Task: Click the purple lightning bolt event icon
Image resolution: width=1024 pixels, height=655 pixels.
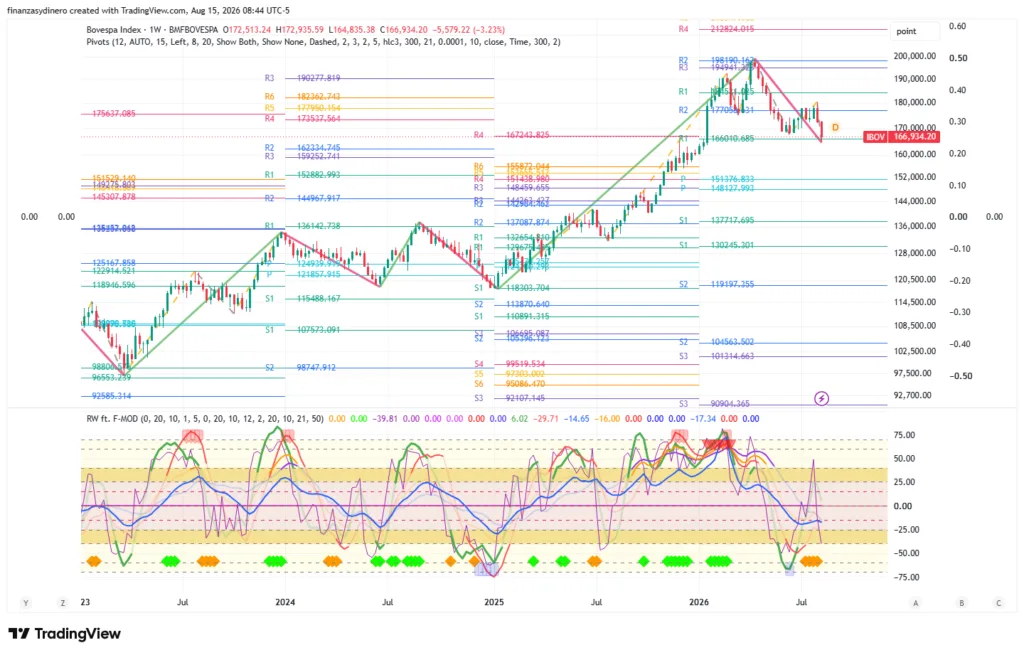Action: pyautogui.click(x=822, y=398)
